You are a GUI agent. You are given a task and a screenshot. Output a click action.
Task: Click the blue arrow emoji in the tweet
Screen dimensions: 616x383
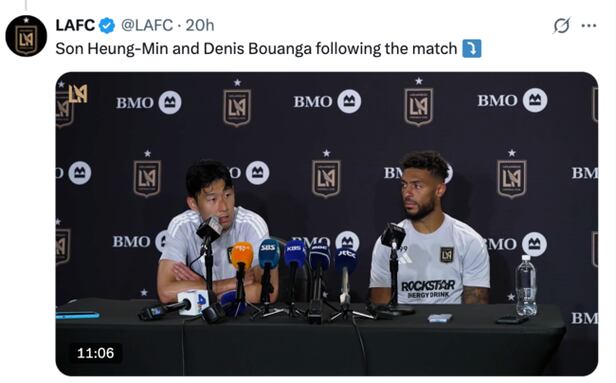[x=472, y=49]
